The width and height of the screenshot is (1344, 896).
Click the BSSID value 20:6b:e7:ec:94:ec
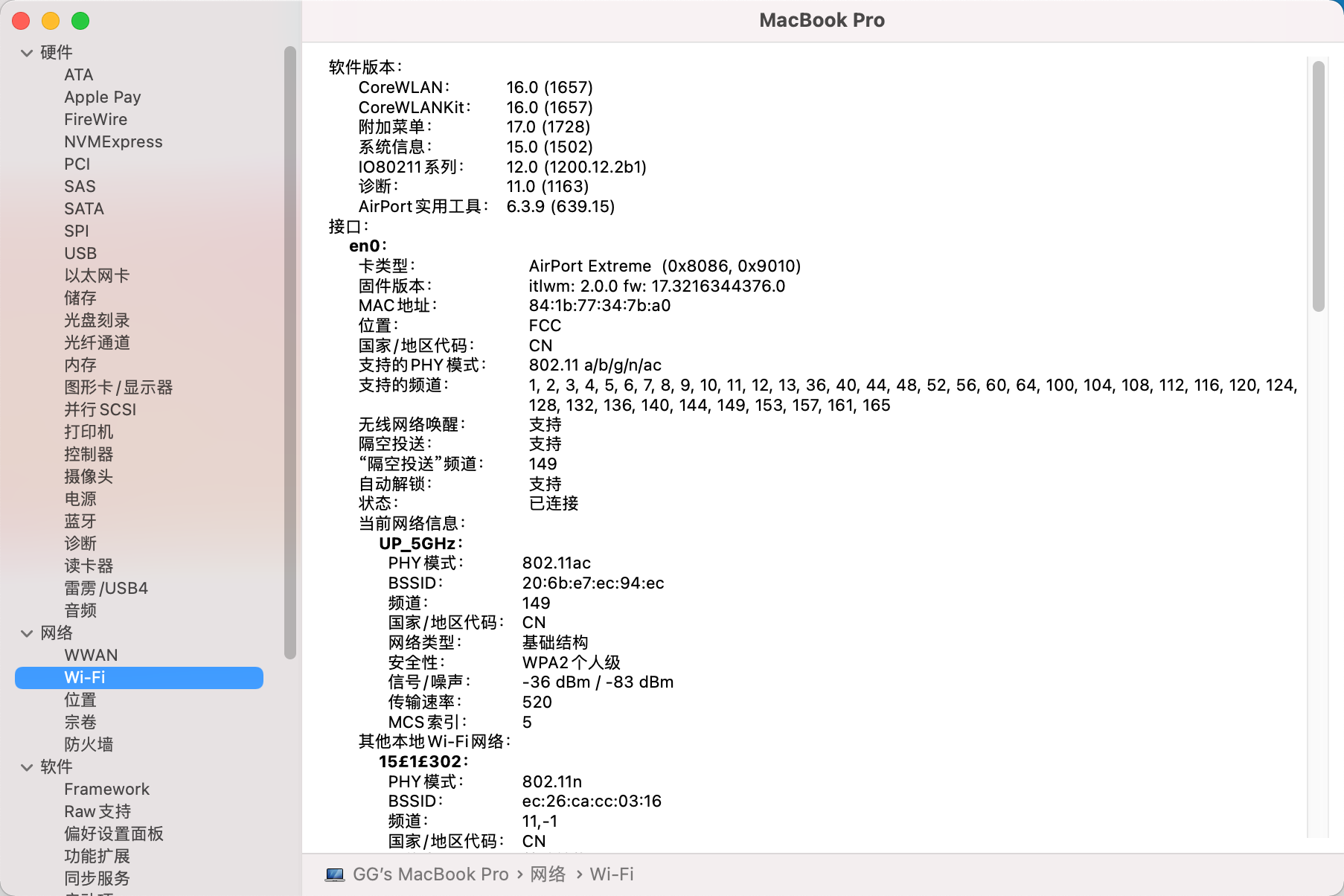pyautogui.click(x=593, y=583)
